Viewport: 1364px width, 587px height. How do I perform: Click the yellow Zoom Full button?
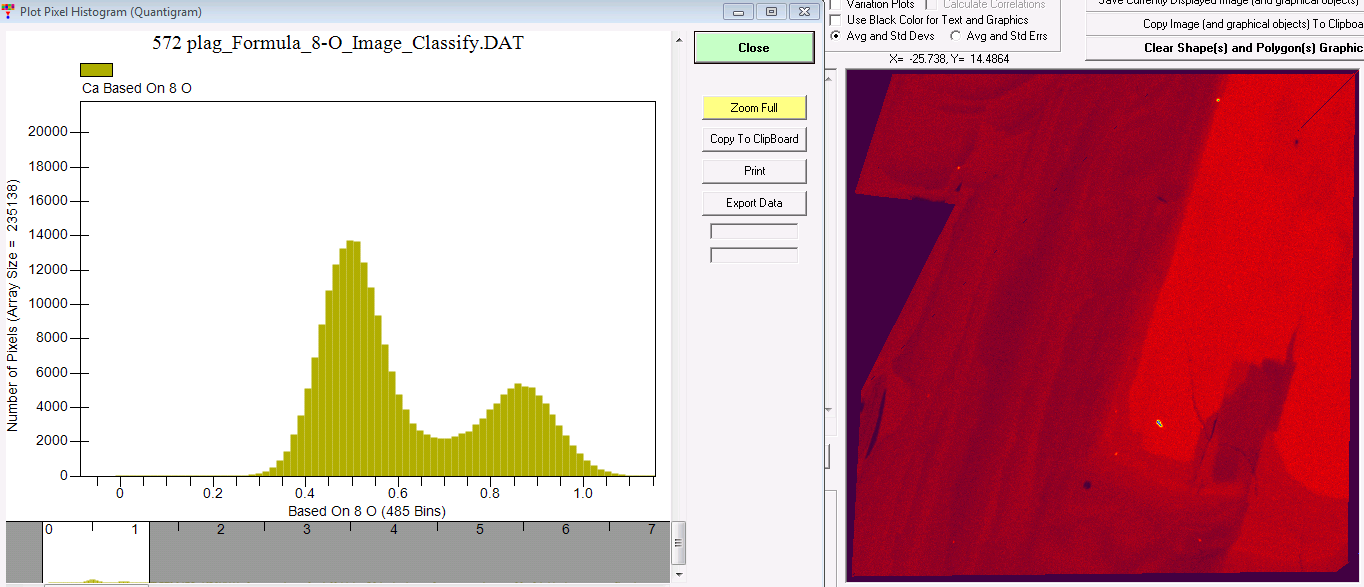point(754,107)
